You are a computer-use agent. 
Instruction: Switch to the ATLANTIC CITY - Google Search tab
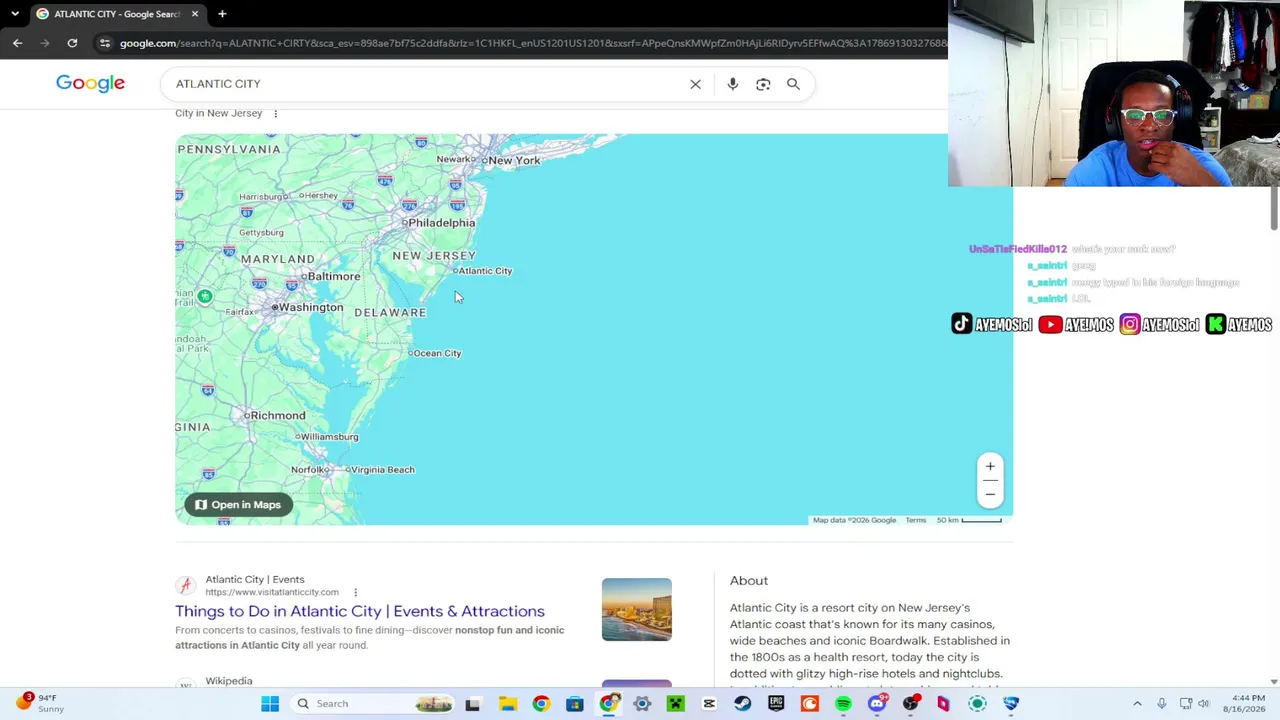(x=117, y=14)
